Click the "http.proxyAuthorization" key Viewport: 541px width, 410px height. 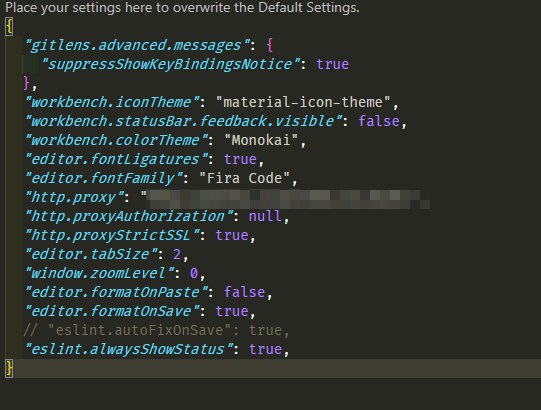(x=129, y=216)
